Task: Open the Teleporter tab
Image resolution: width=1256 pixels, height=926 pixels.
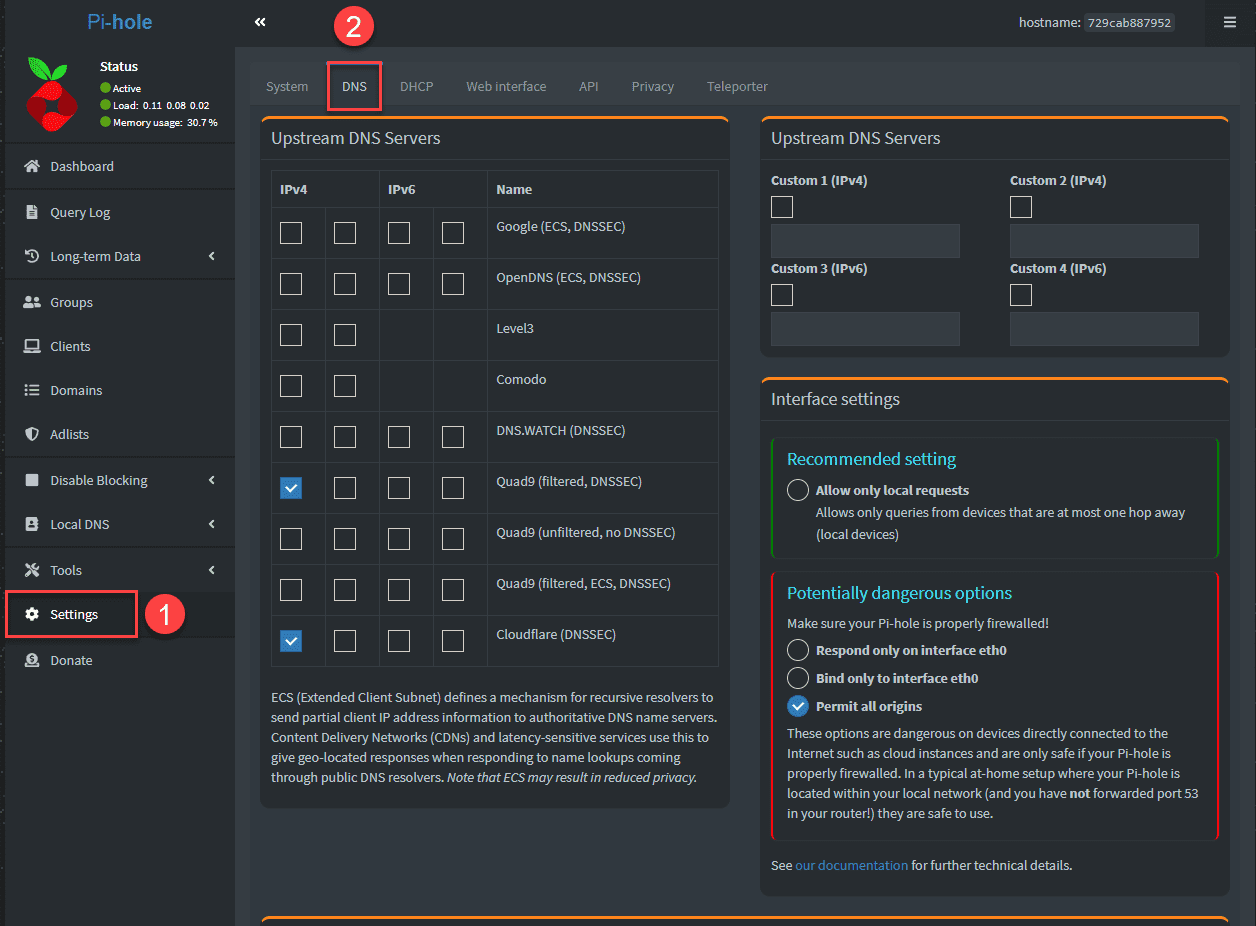Action: (737, 86)
